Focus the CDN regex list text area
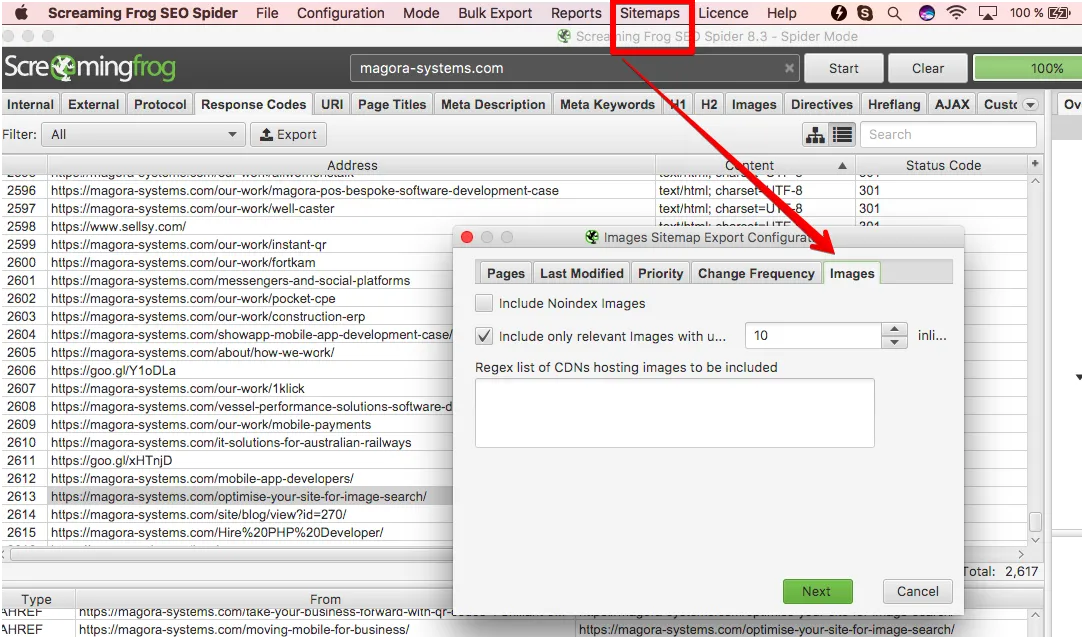 pos(674,413)
